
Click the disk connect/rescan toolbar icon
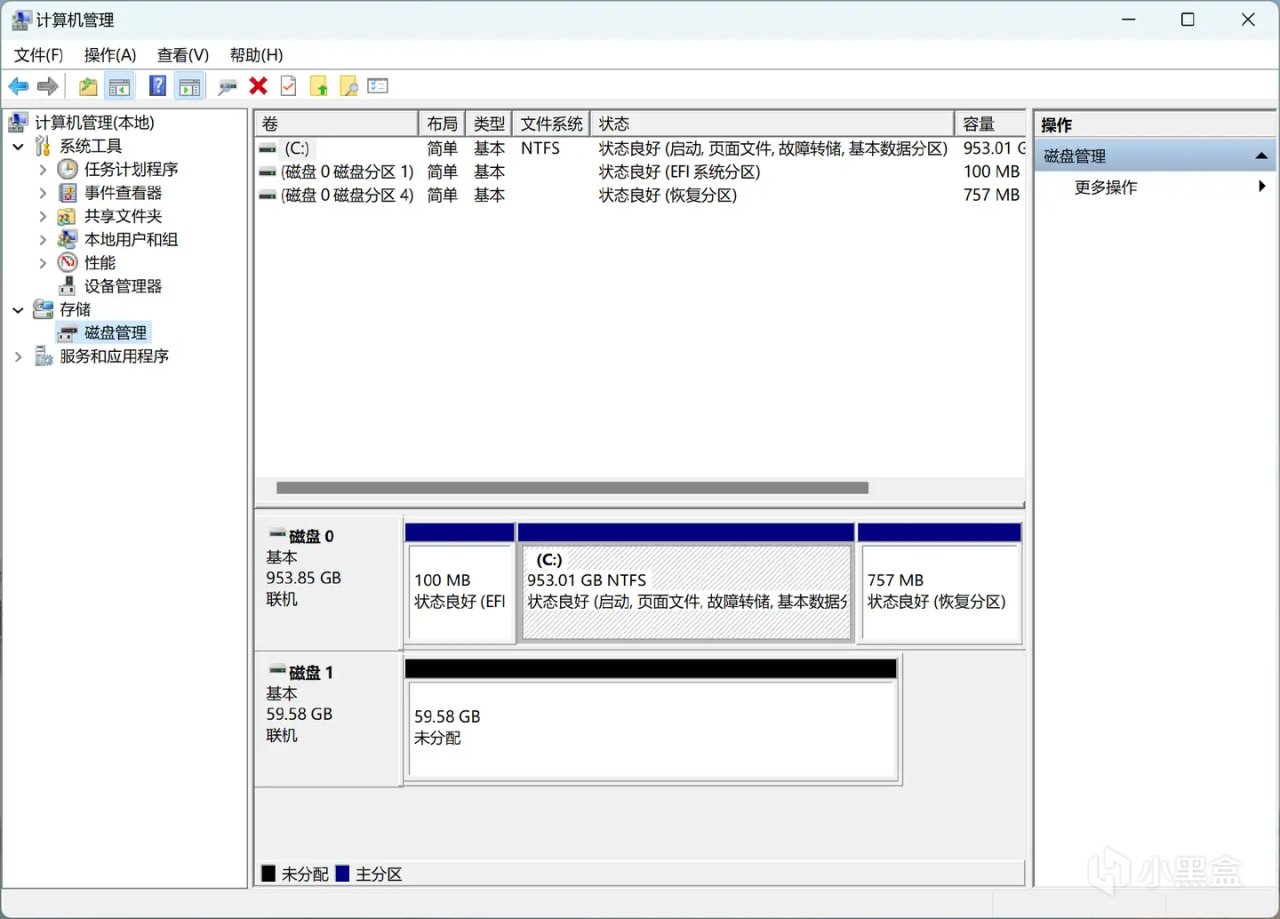click(x=227, y=87)
